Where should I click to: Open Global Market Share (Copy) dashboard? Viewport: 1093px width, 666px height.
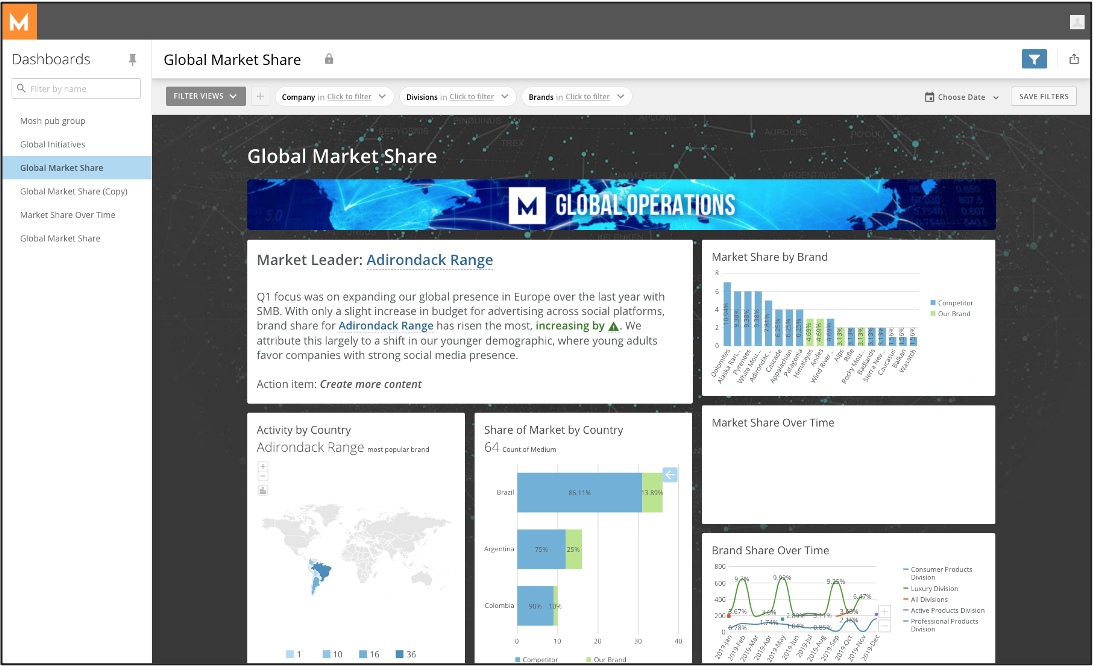(x=74, y=191)
